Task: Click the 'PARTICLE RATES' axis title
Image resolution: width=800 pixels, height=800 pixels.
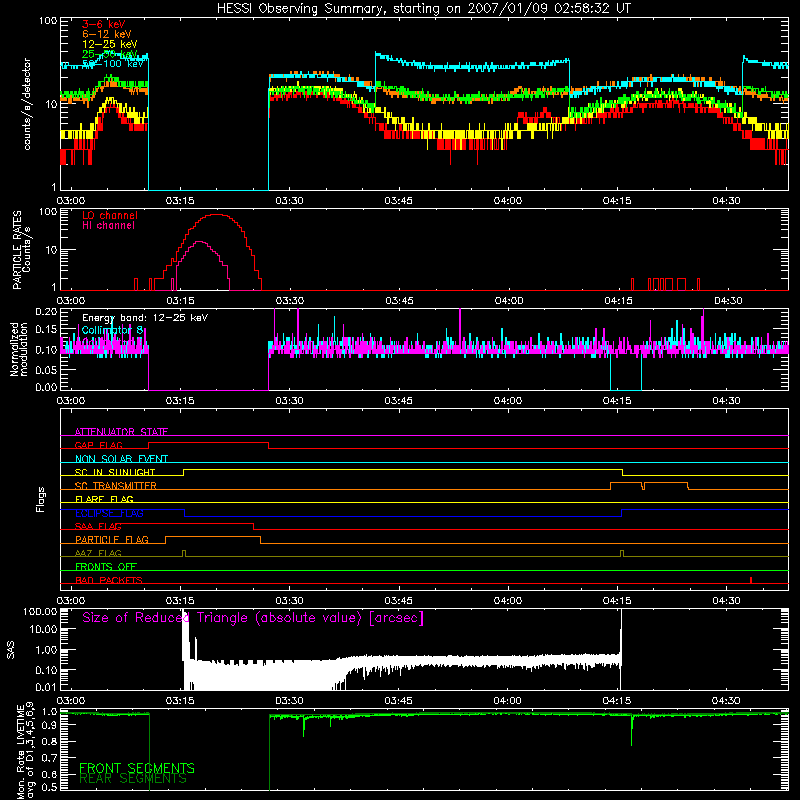Action: [x=17, y=250]
